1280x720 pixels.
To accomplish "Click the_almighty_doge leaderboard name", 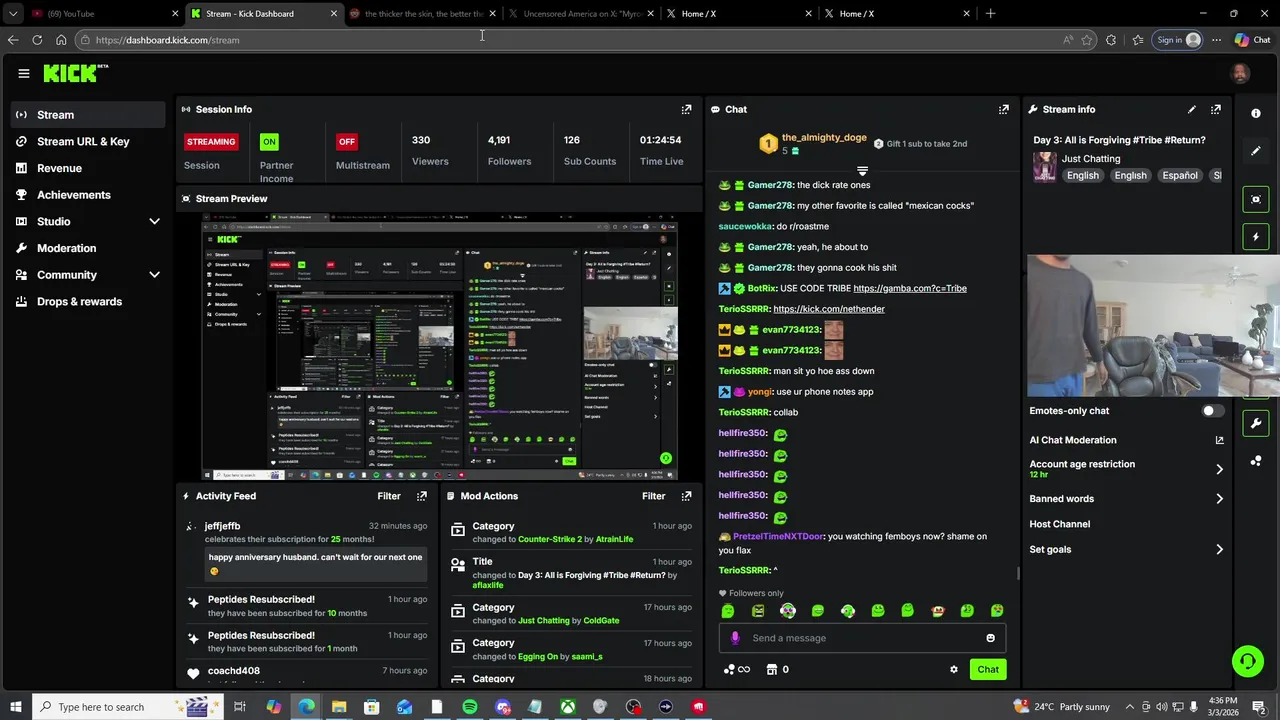I will point(824,138).
